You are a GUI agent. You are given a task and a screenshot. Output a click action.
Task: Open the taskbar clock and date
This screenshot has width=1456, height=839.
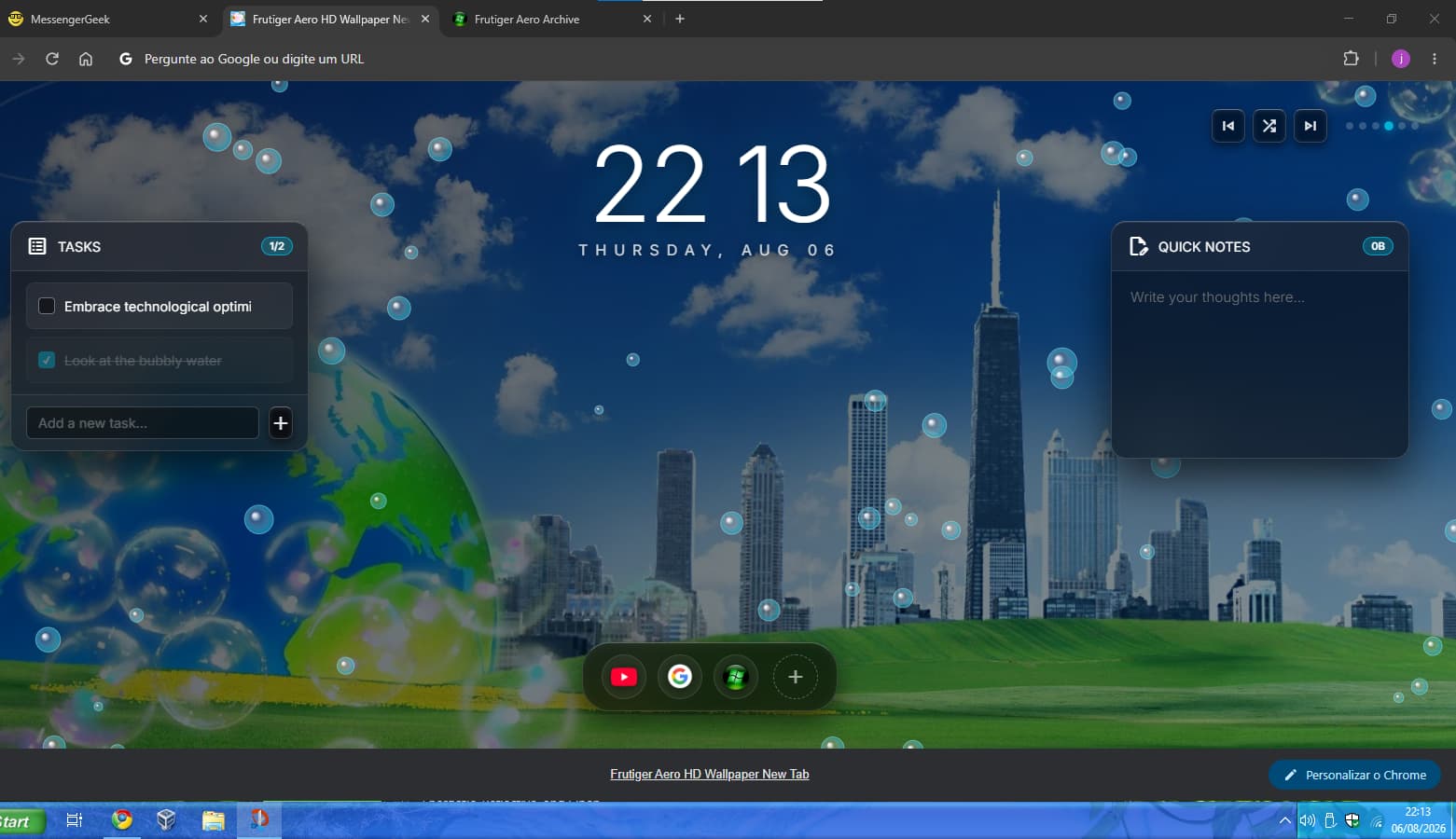coord(1418,820)
